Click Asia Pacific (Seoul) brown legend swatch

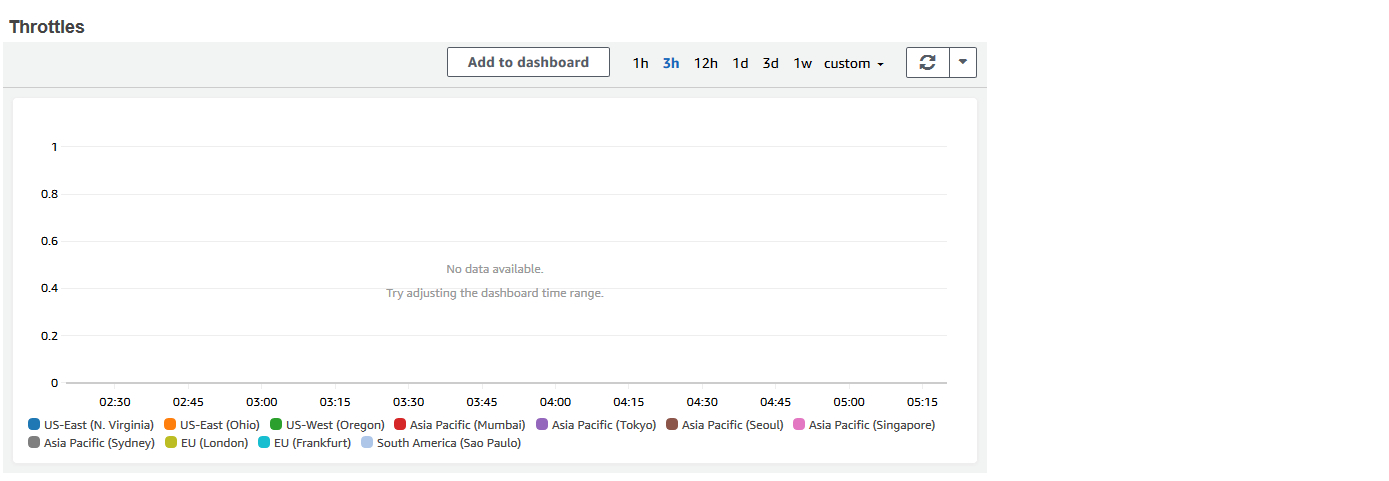(x=672, y=425)
